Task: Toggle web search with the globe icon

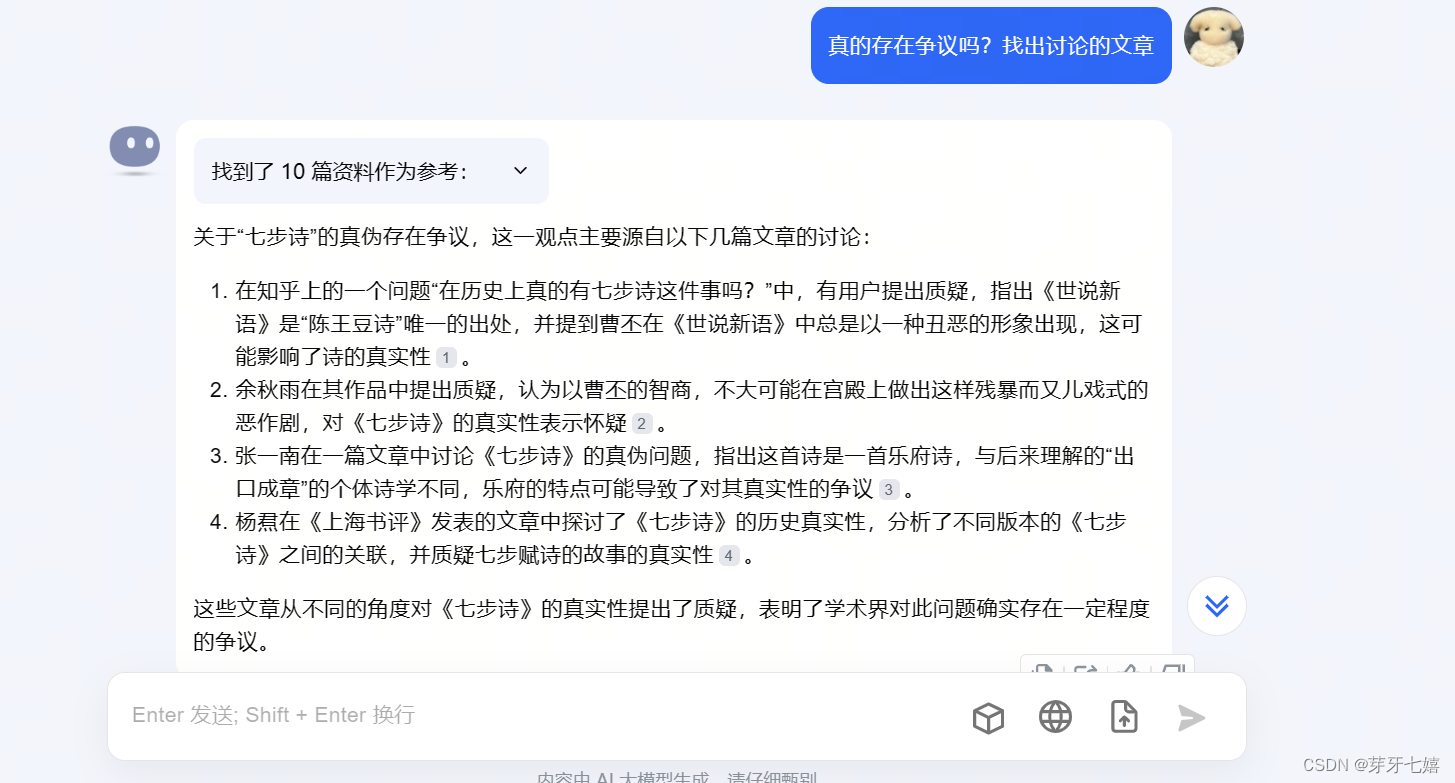Action: click(x=1055, y=717)
